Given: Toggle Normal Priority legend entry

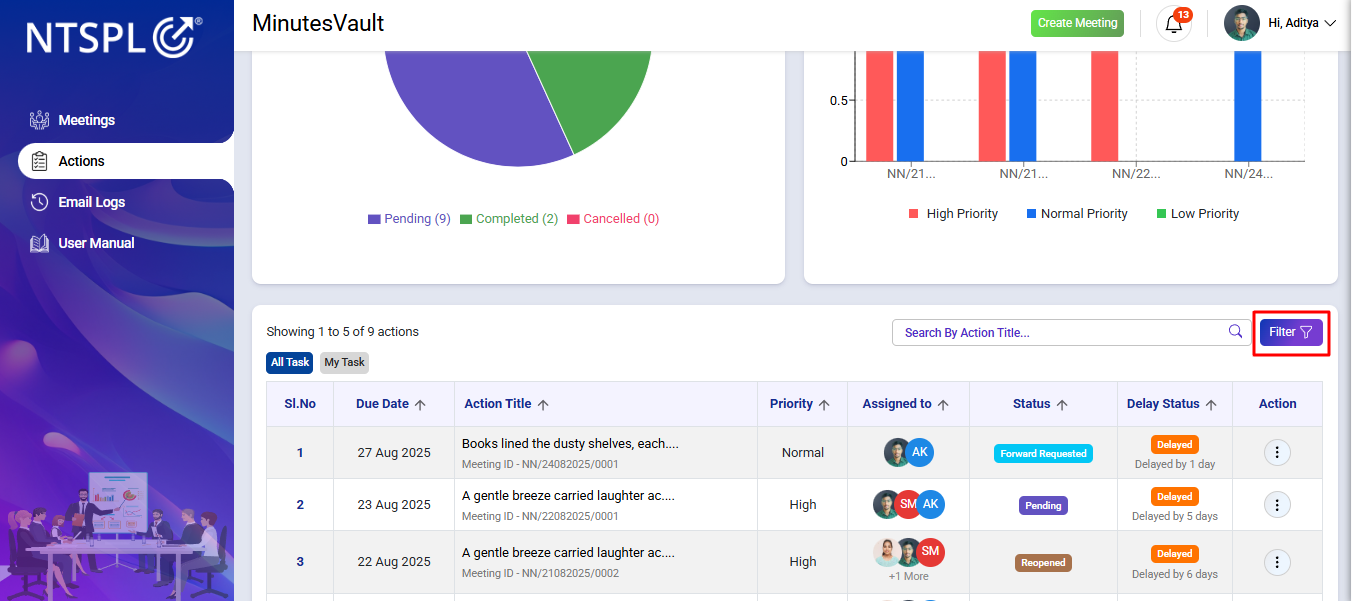Looking at the screenshot, I should tap(1077, 214).
